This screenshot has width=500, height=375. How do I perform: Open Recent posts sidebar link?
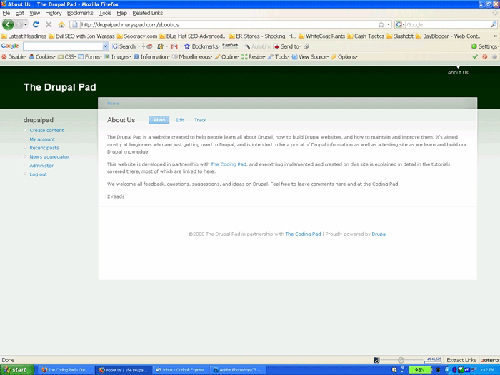coord(44,148)
